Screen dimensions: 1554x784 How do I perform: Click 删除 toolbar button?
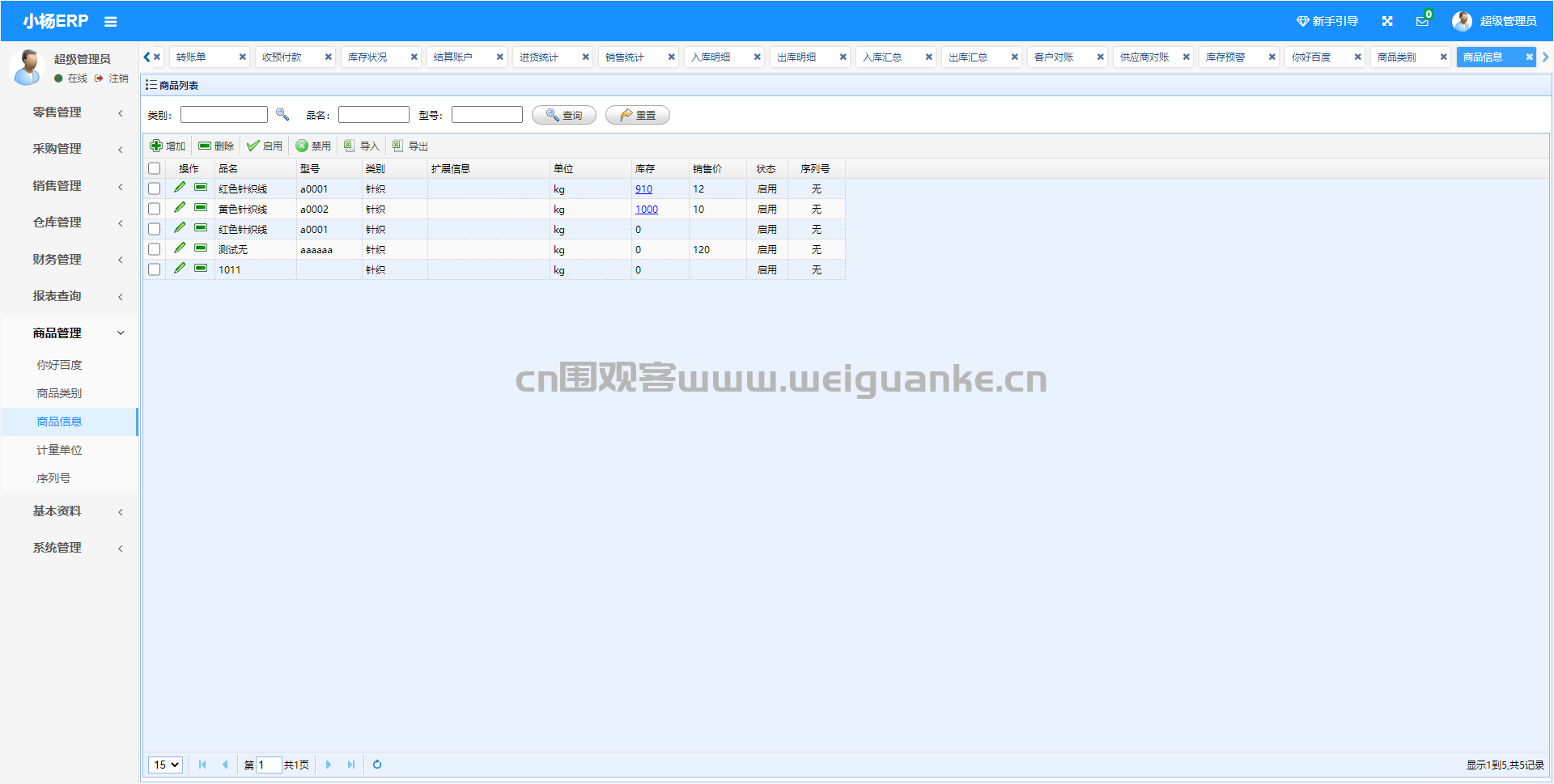216,146
